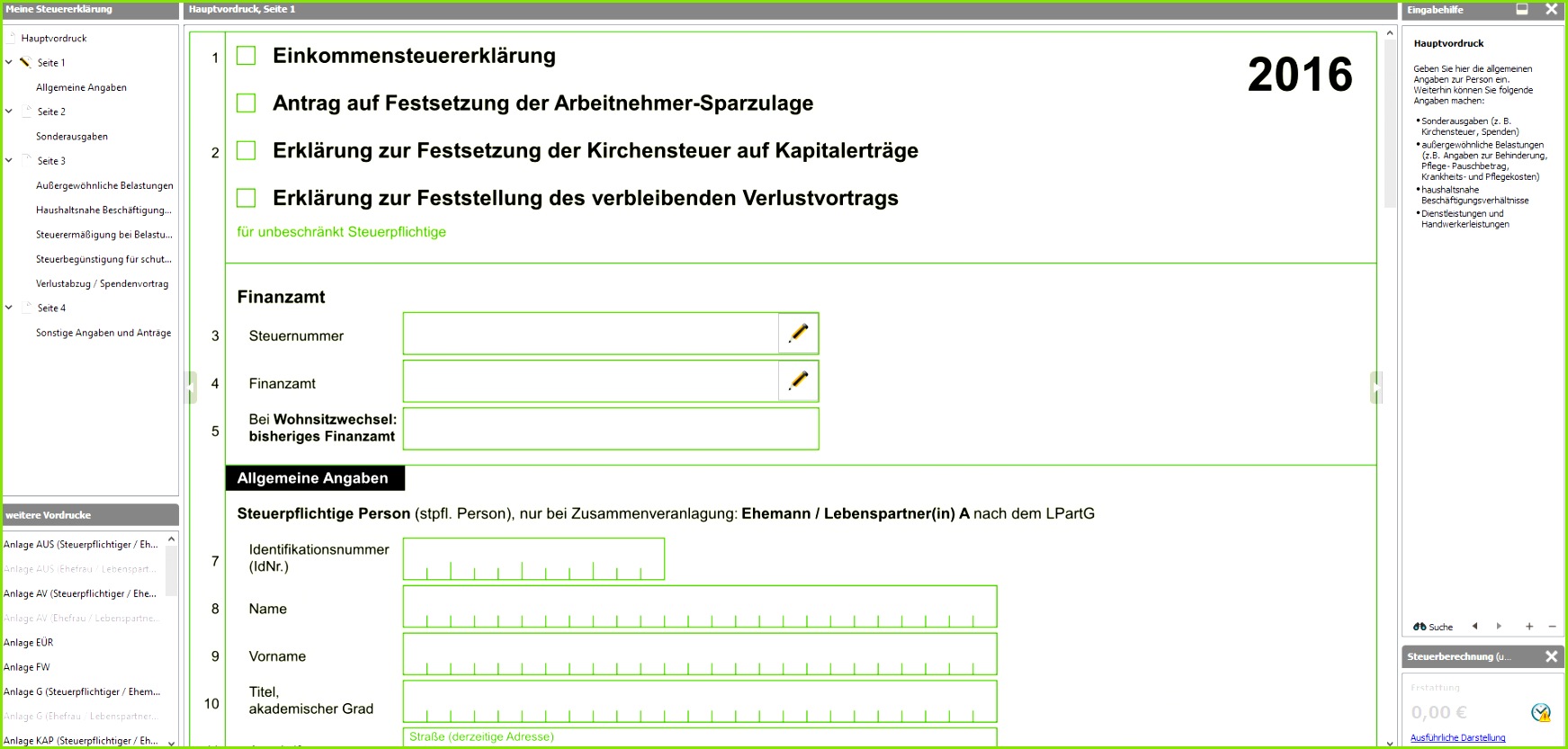This screenshot has height=749, width=1568.
Task: Open Sonderausgaben in the navigation tree
Action: (72, 137)
